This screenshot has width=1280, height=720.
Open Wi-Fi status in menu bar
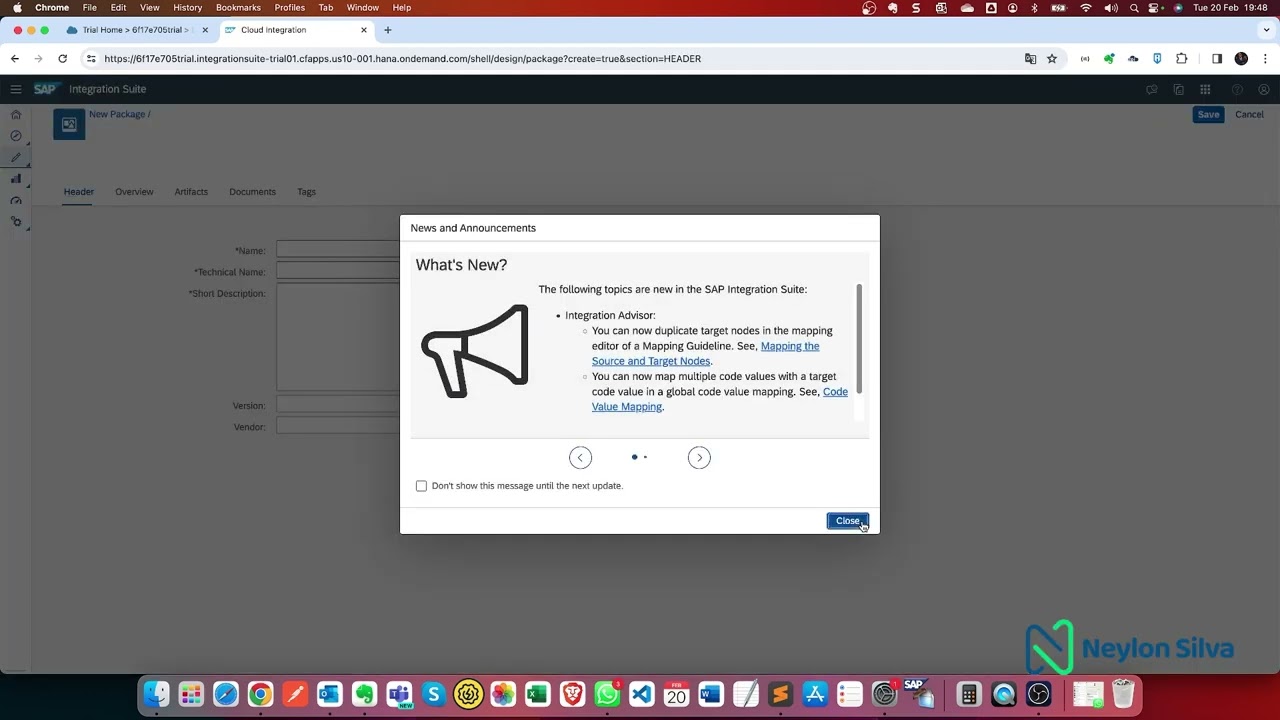tap(1086, 7)
